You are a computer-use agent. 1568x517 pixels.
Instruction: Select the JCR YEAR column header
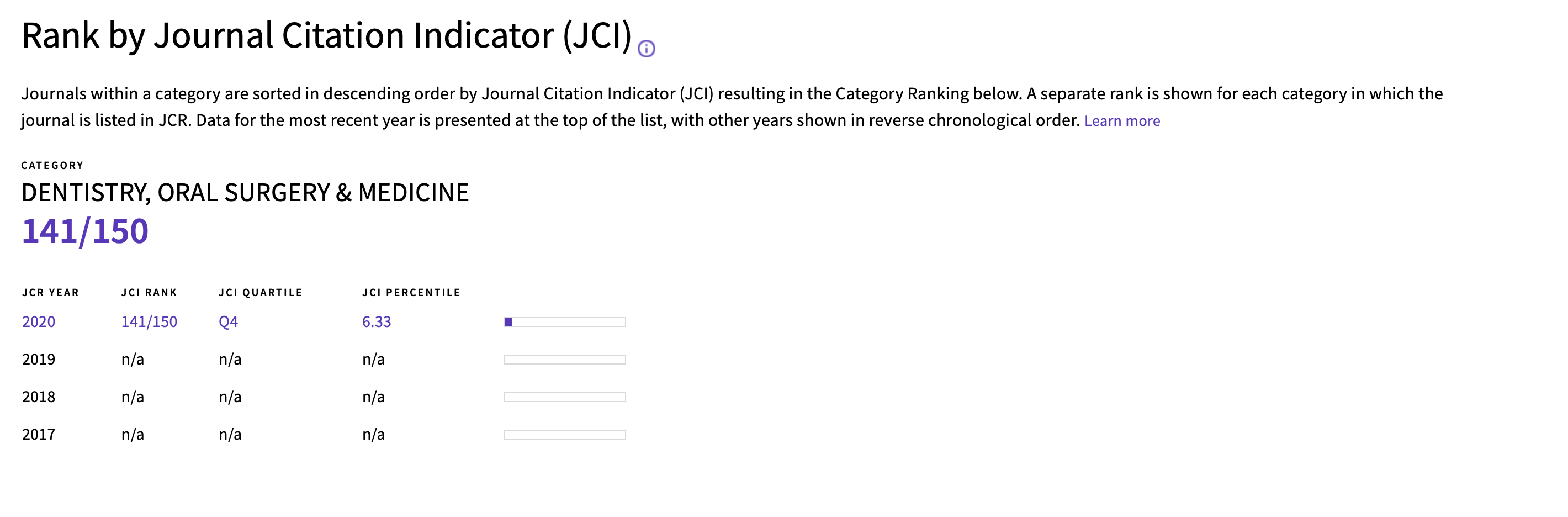click(51, 292)
